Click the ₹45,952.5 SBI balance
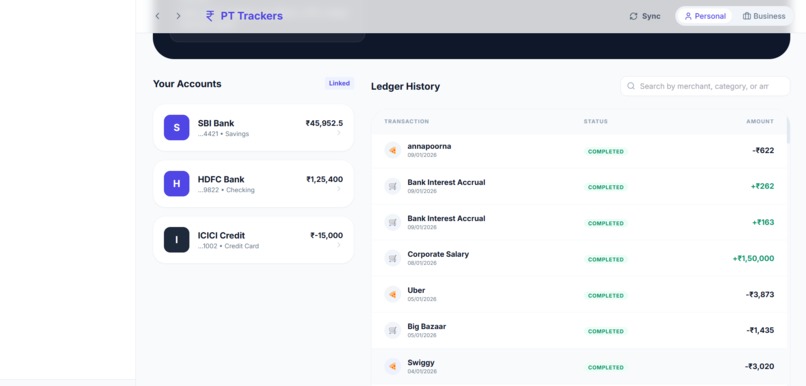This screenshot has width=806, height=386. tap(324, 123)
